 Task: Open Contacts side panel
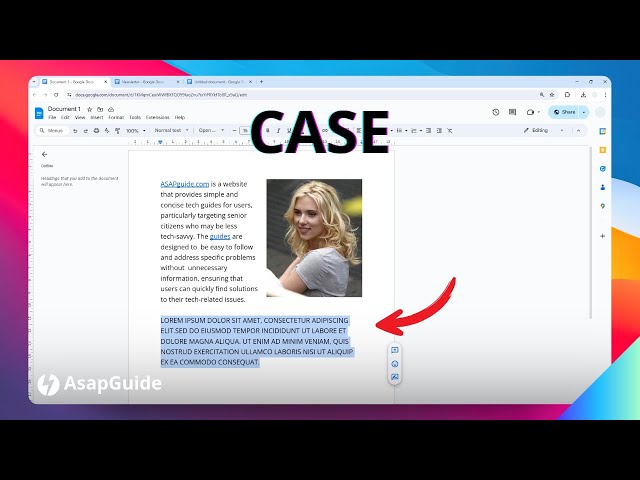coord(602,187)
